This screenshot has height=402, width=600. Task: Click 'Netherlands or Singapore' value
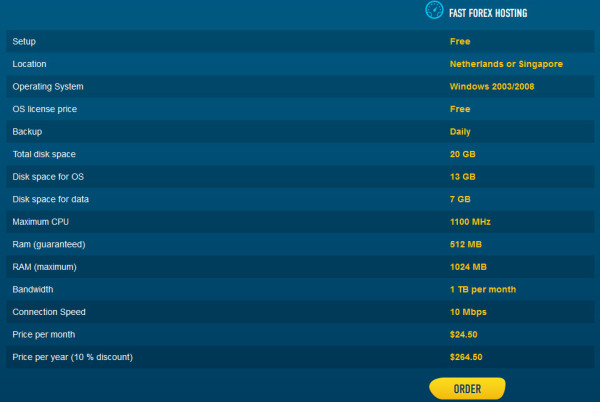click(506, 64)
